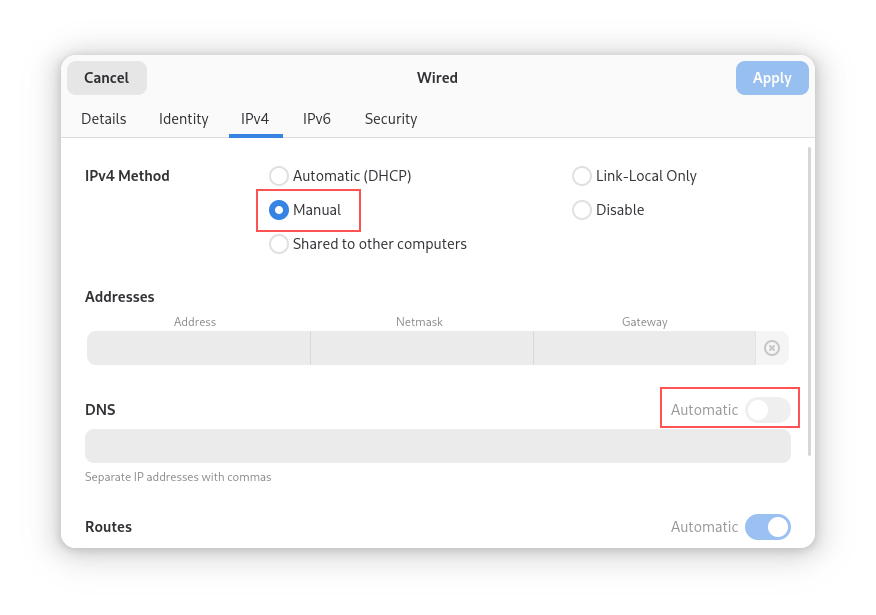Cancel editing the Wired connection
The image size is (876, 615).
[x=106, y=77]
